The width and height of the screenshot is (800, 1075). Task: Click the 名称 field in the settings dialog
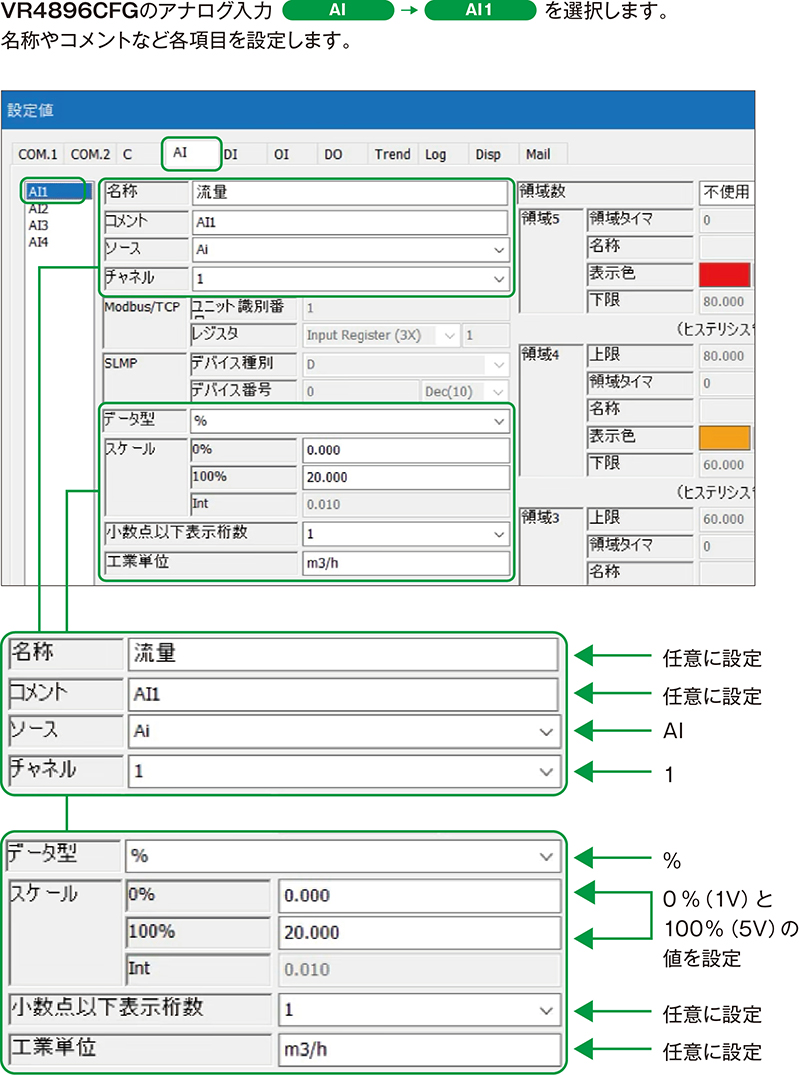[x=350, y=193]
